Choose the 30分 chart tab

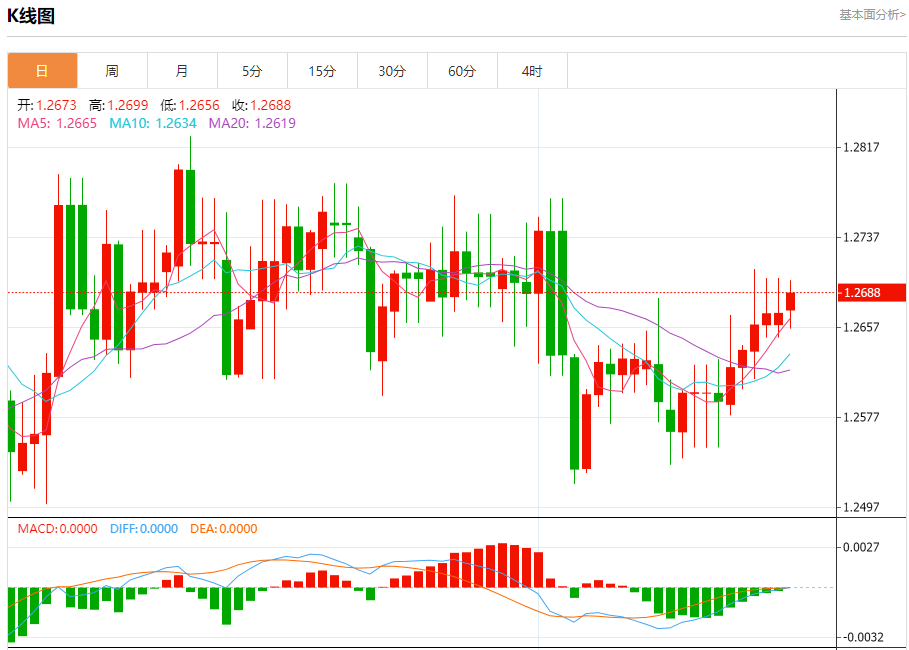coord(392,71)
